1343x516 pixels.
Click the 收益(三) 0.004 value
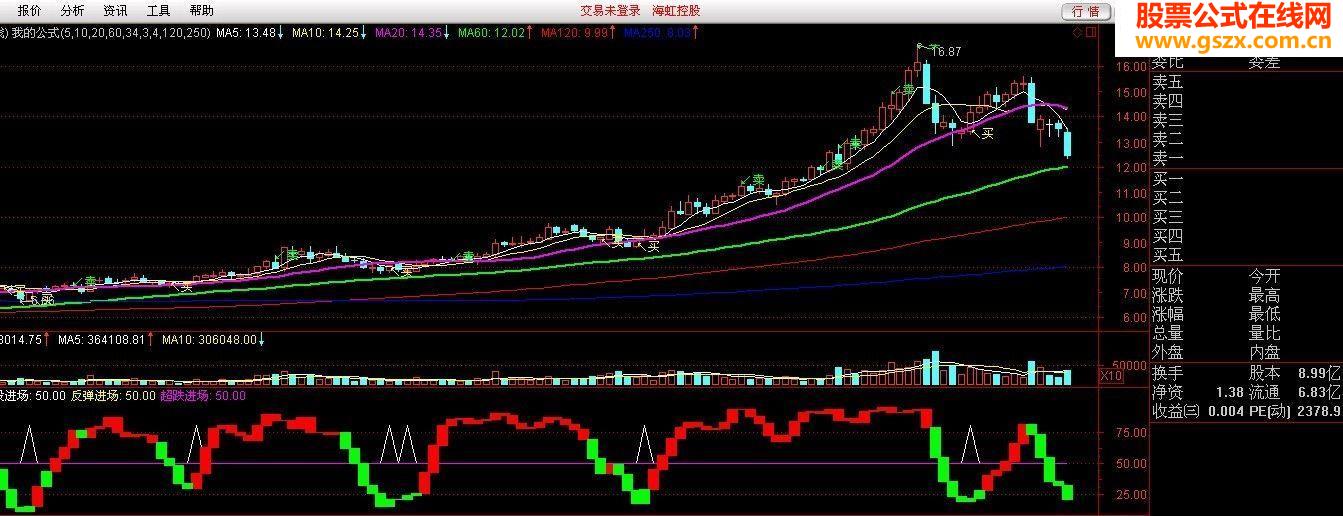(x=1198, y=411)
